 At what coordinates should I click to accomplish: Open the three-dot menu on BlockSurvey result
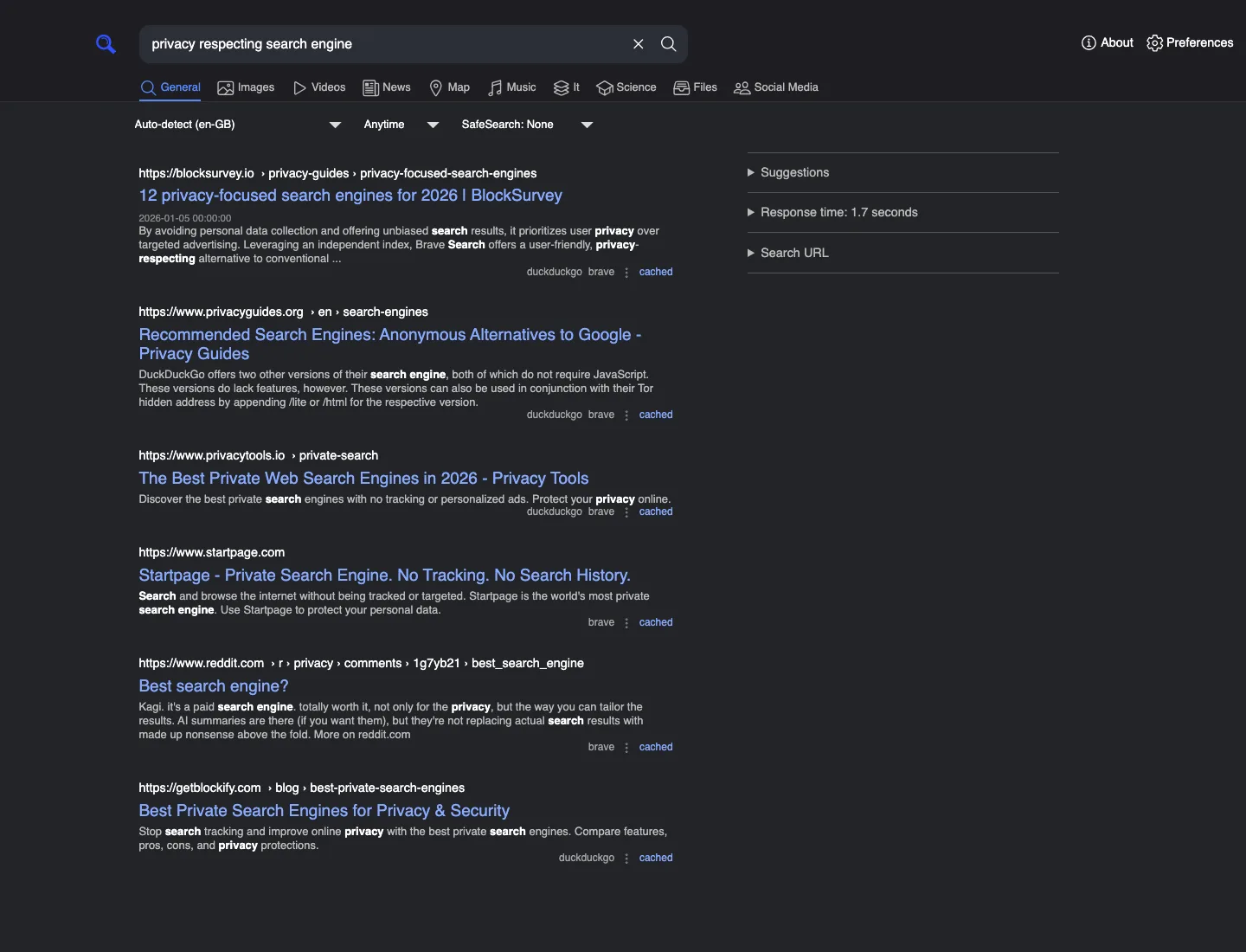tap(626, 273)
